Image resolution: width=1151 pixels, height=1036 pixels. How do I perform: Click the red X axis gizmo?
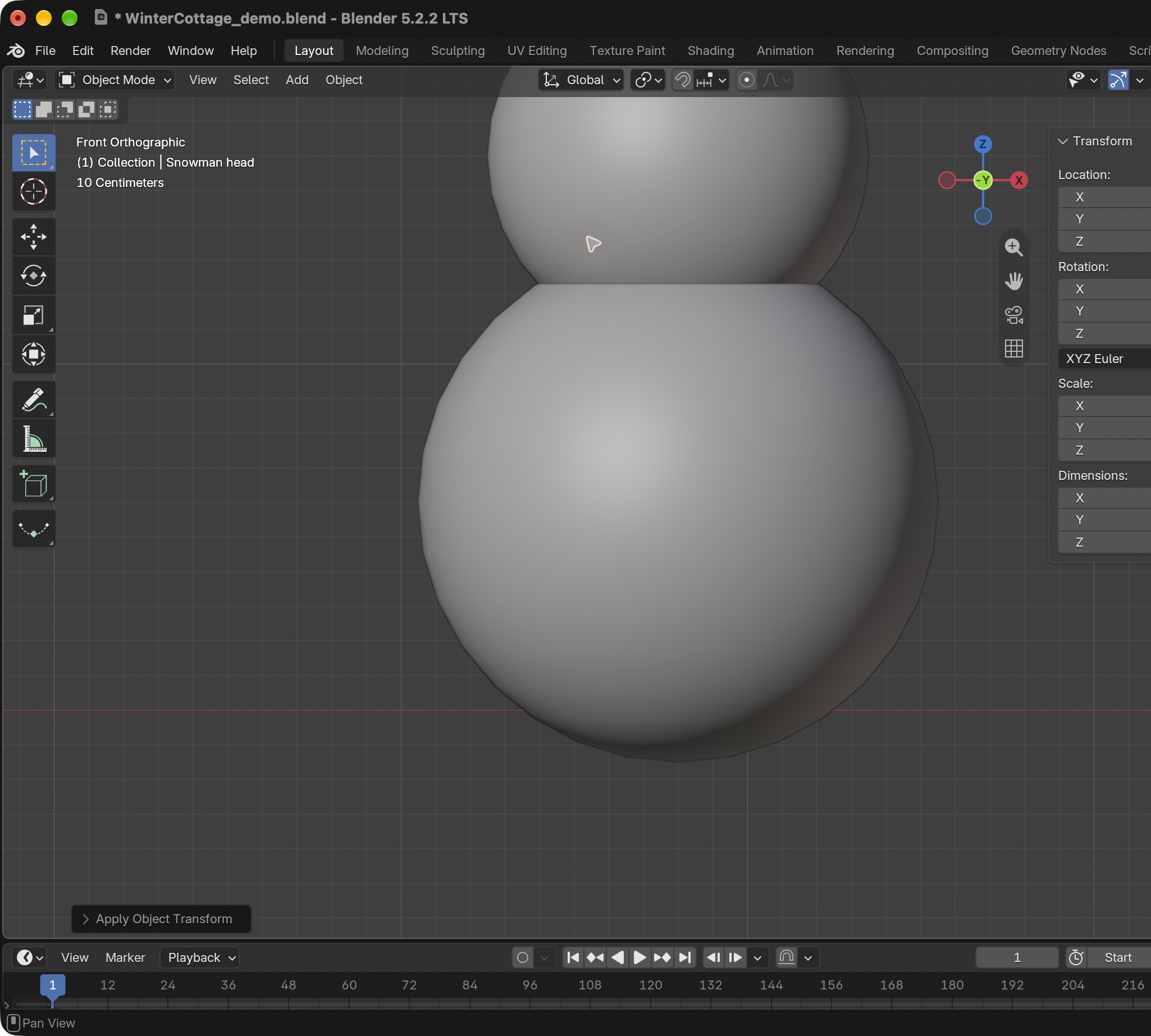pos(1018,181)
